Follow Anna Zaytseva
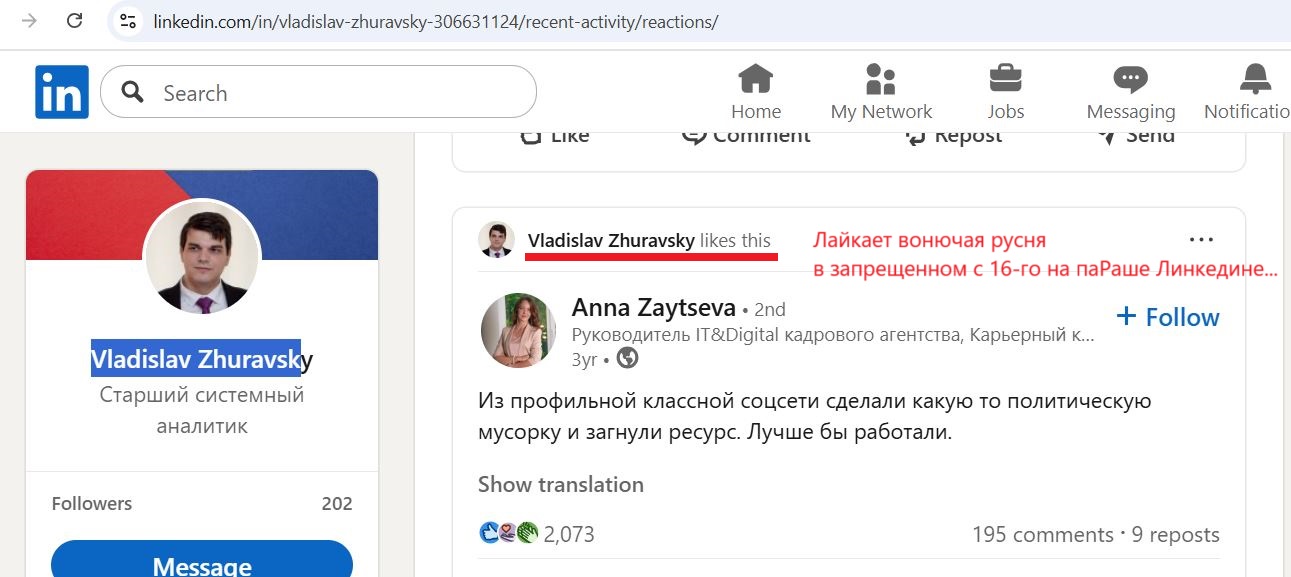The image size is (1291, 577). pos(1168,317)
